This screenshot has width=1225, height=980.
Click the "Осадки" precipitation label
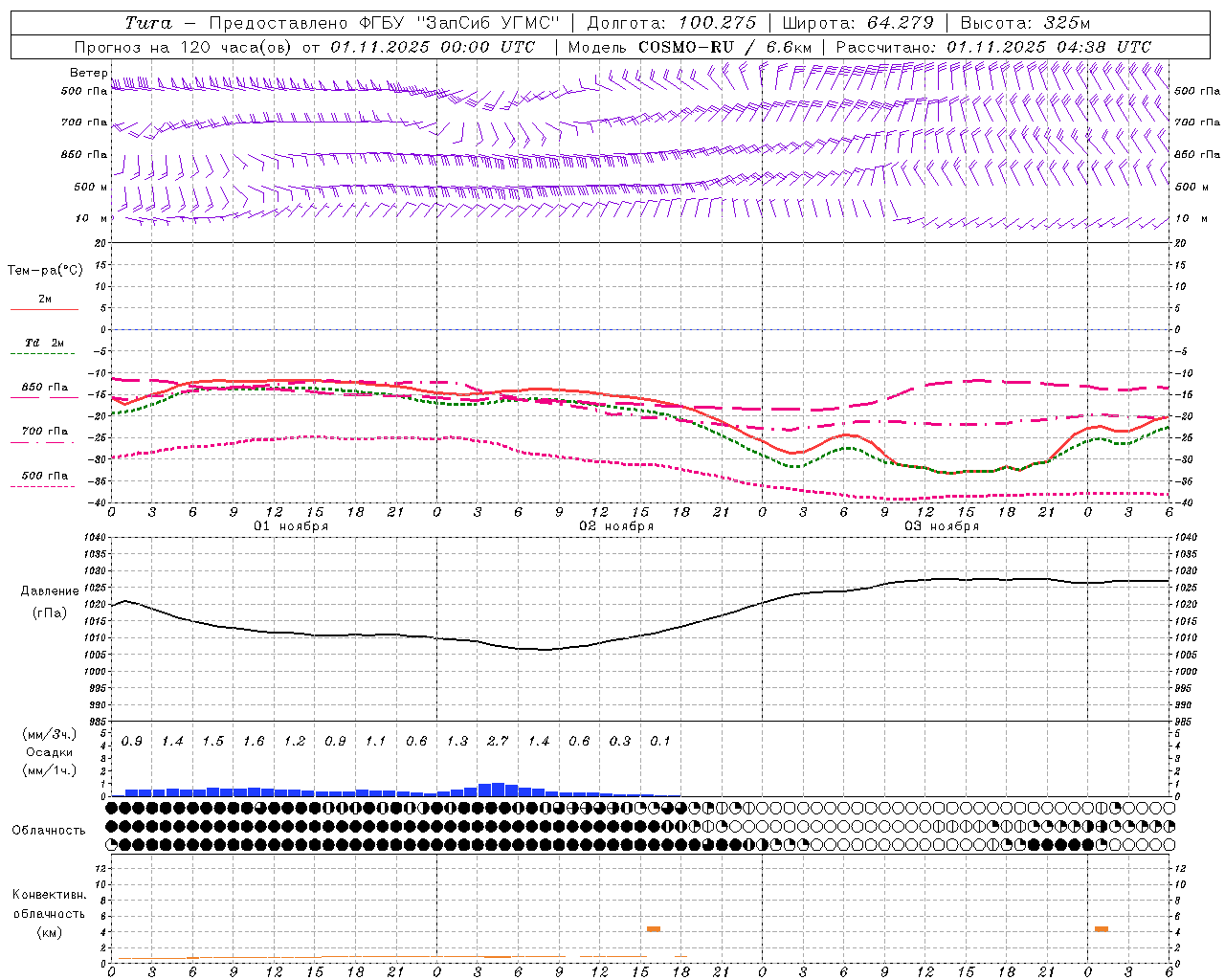click(x=50, y=752)
